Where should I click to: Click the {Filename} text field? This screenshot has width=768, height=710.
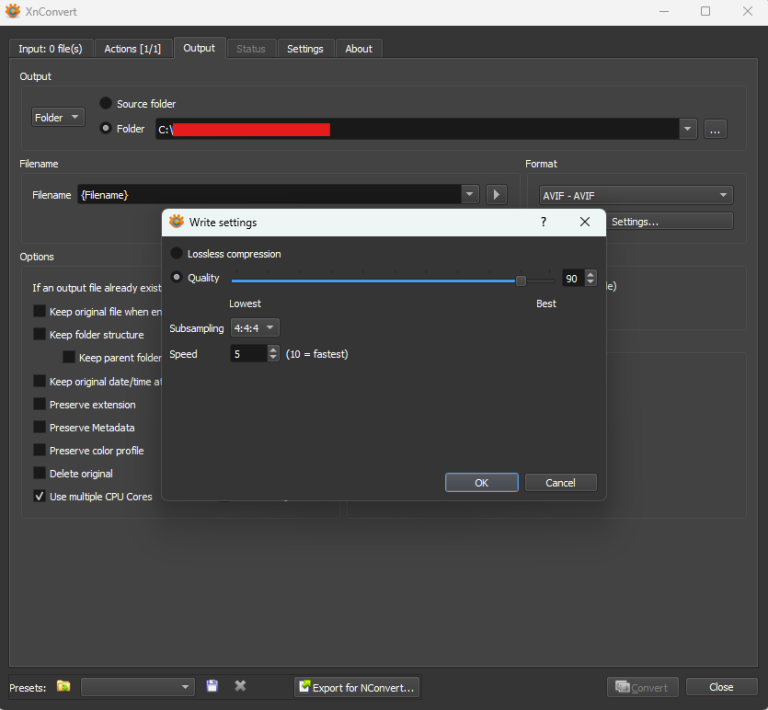tap(269, 194)
